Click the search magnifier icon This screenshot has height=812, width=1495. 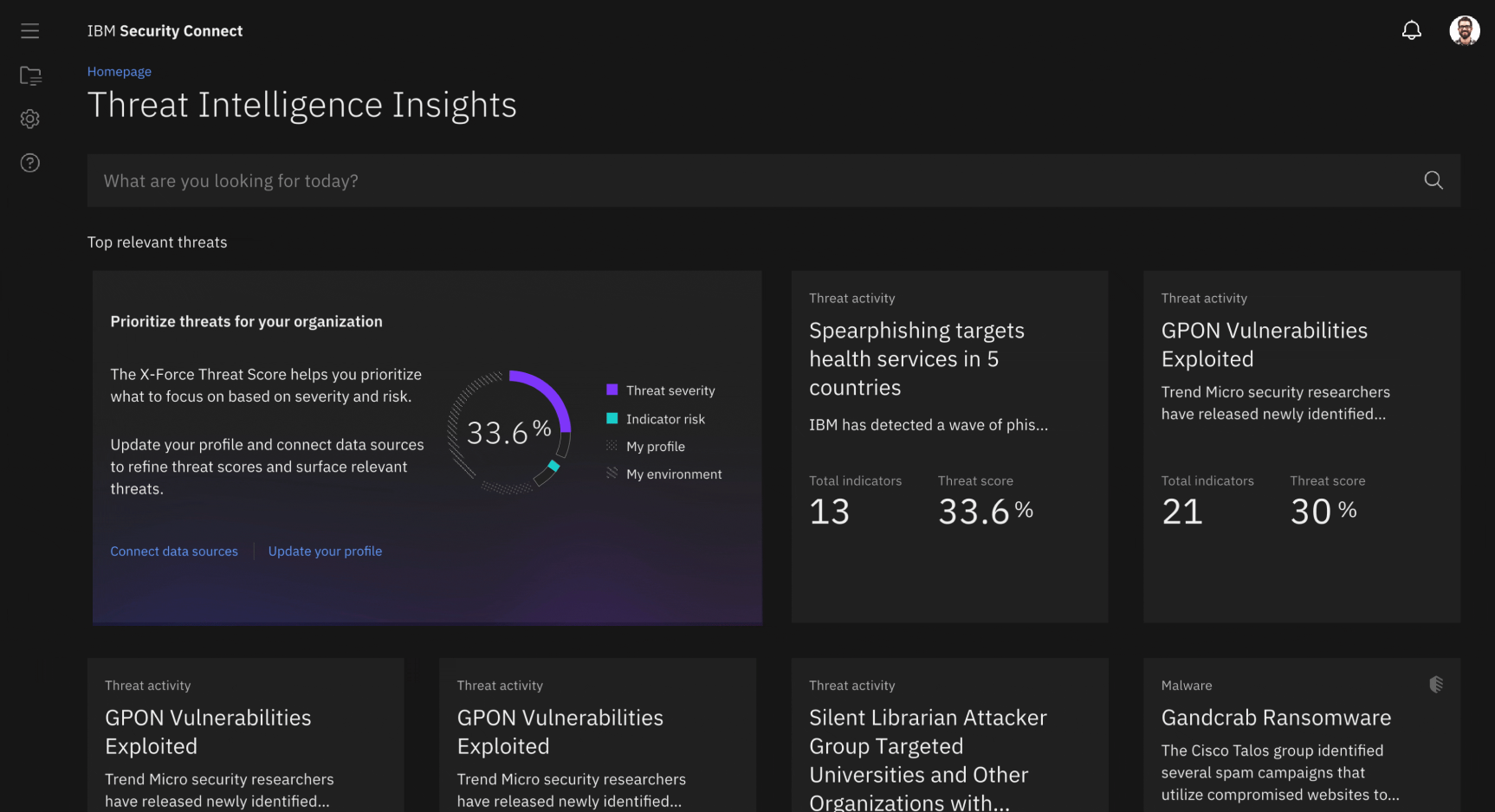[1434, 180]
